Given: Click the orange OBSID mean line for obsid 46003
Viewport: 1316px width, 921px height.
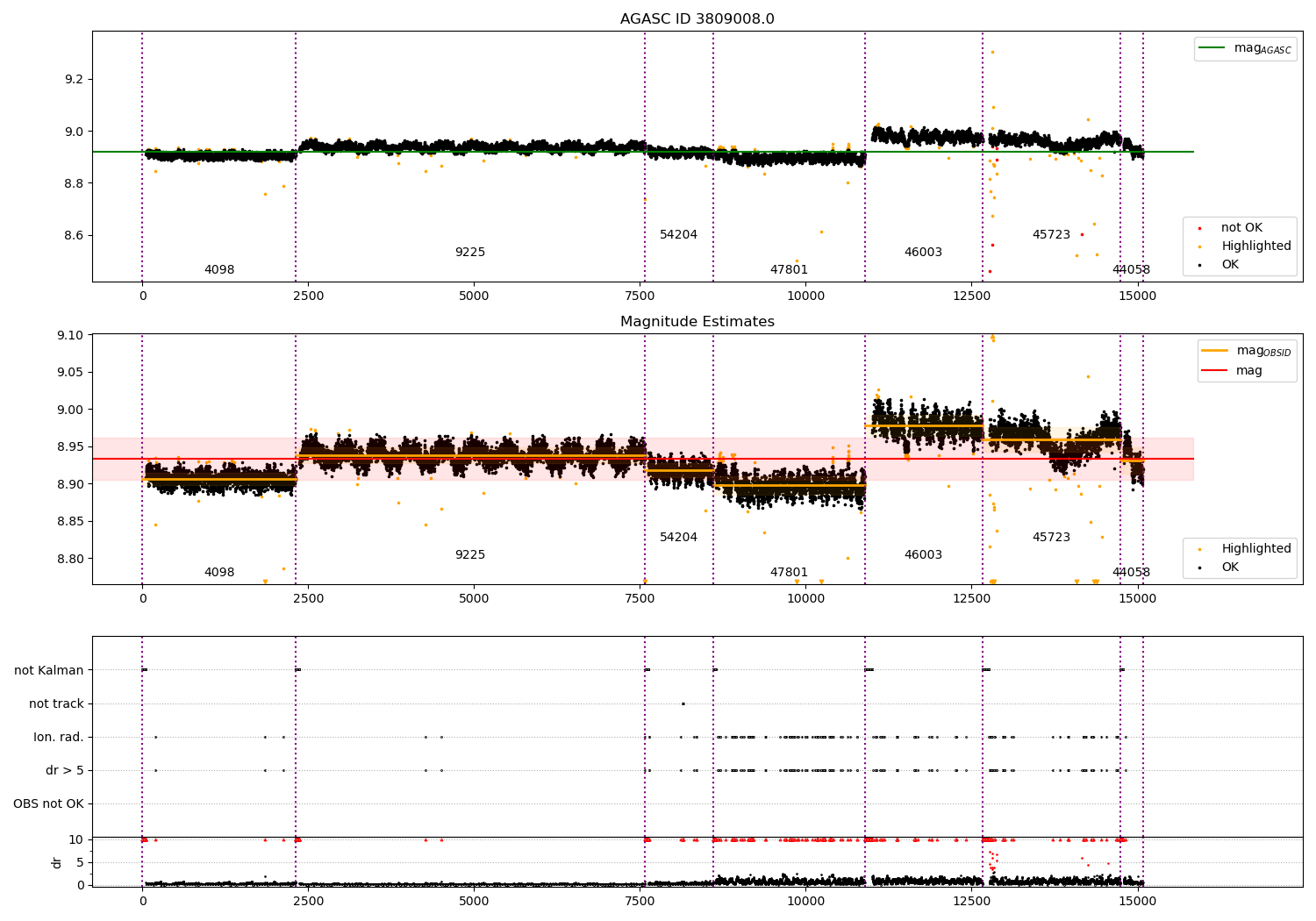Looking at the screenshot, I should pyautogui.click(x=924, y=426).
